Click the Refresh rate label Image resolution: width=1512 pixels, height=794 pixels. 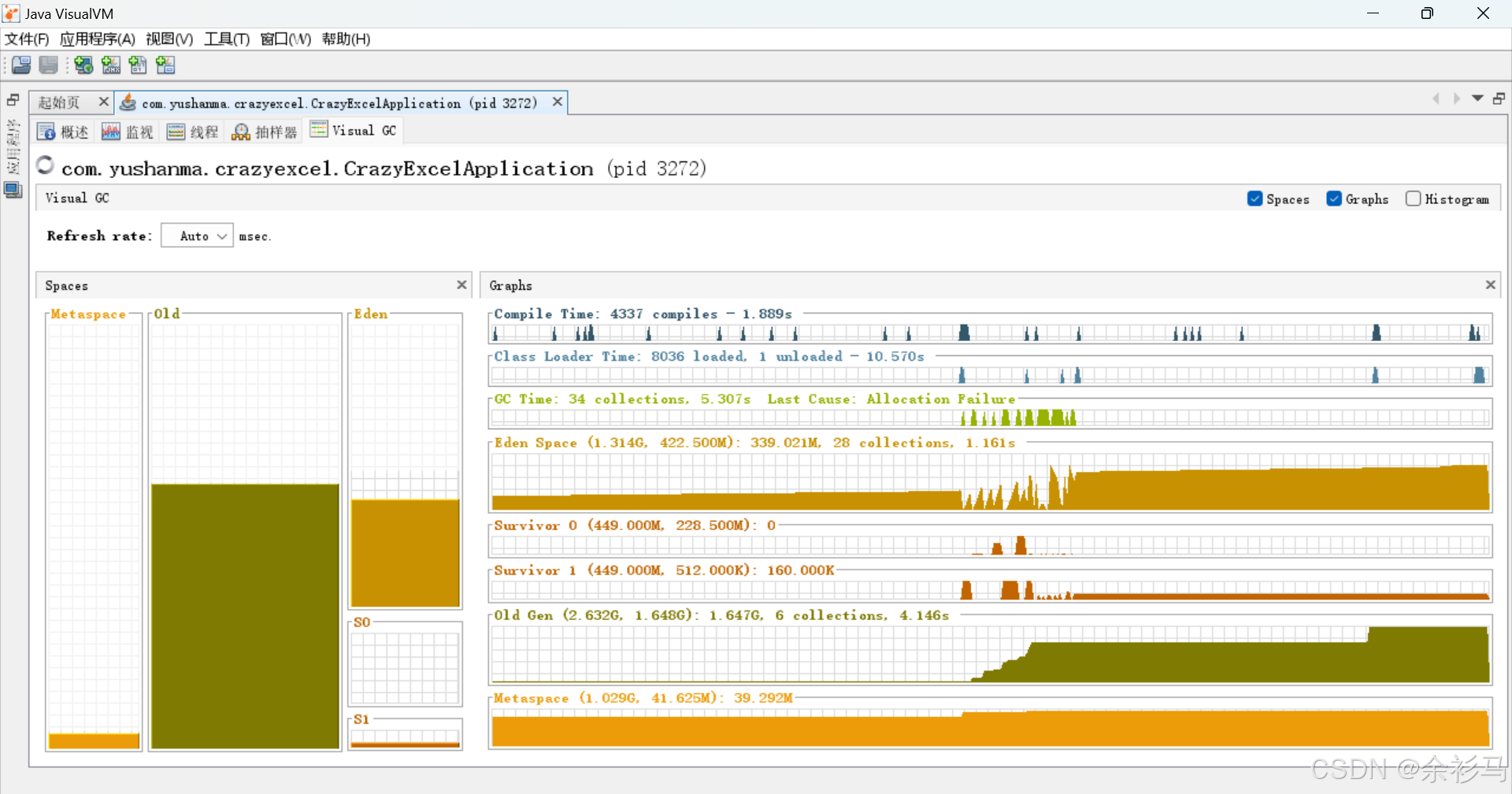pyautogui.click(x=99, y=236)
